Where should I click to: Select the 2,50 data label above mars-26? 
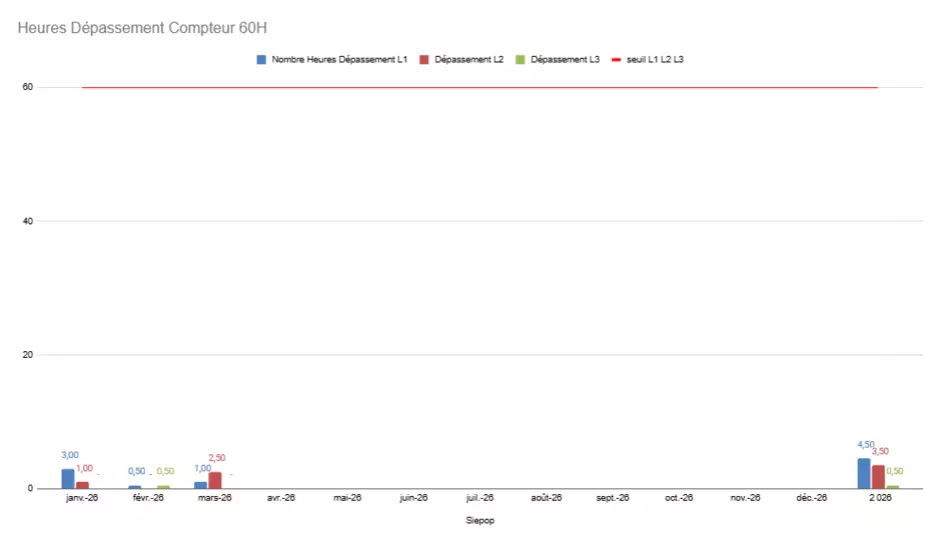coord(216,458)
